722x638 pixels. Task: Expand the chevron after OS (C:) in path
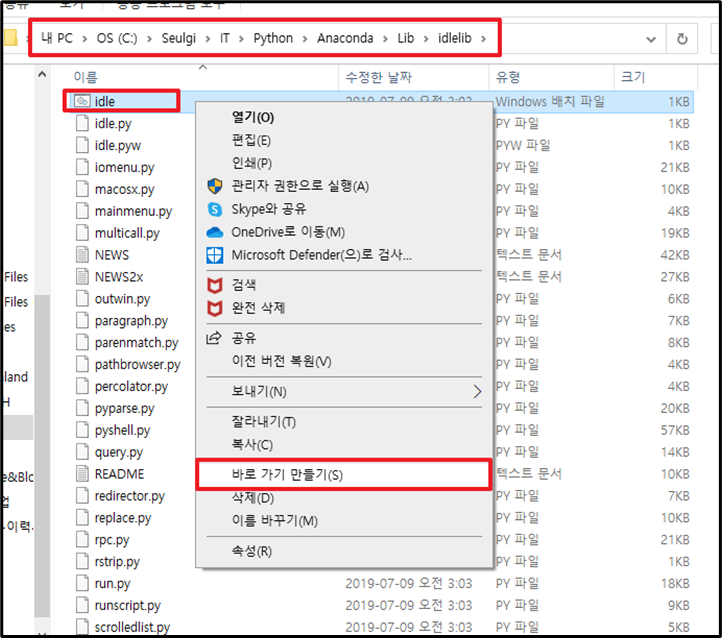point(149,39)
